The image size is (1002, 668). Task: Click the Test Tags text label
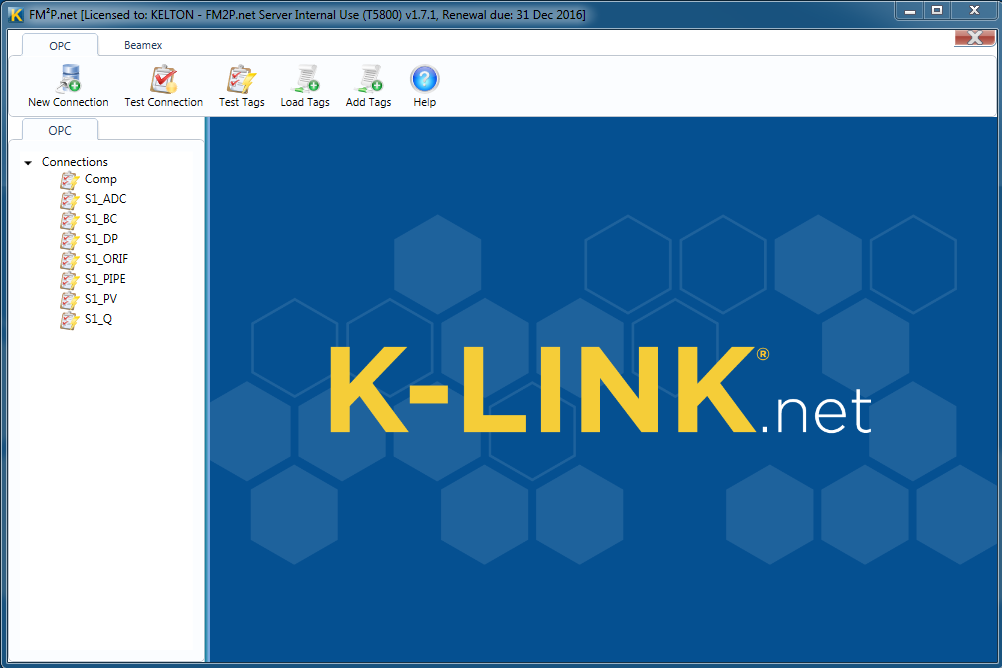point(242,102)
